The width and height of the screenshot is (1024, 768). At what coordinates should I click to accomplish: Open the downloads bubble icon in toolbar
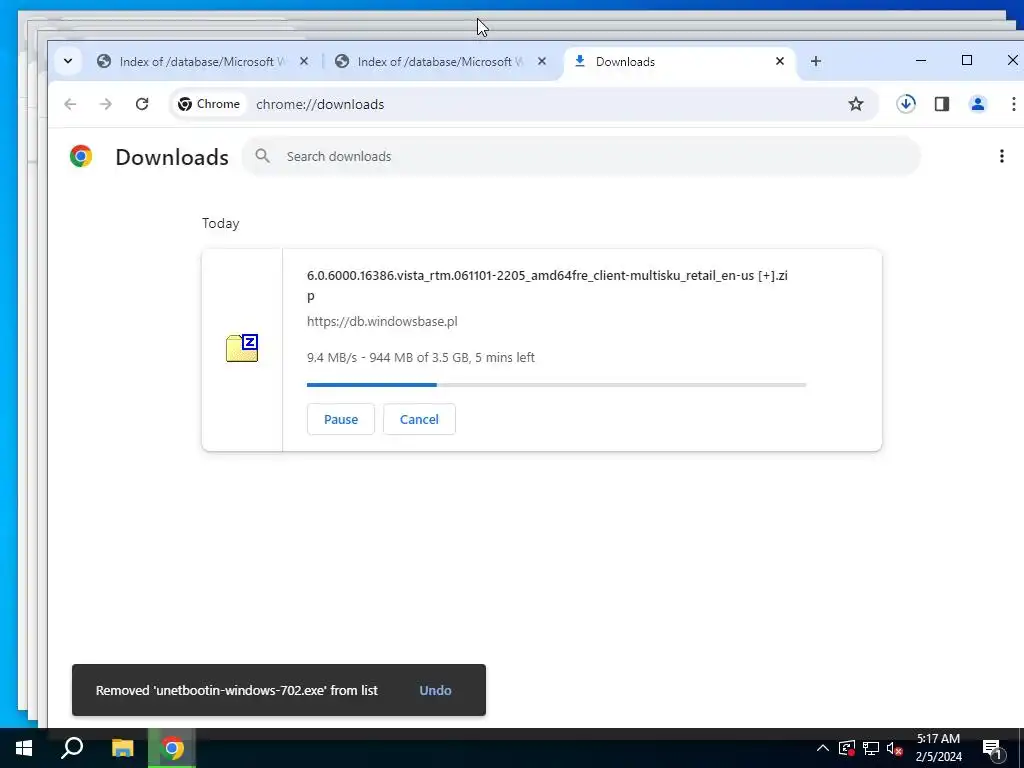pyautogui.click(x=906, y=104)
